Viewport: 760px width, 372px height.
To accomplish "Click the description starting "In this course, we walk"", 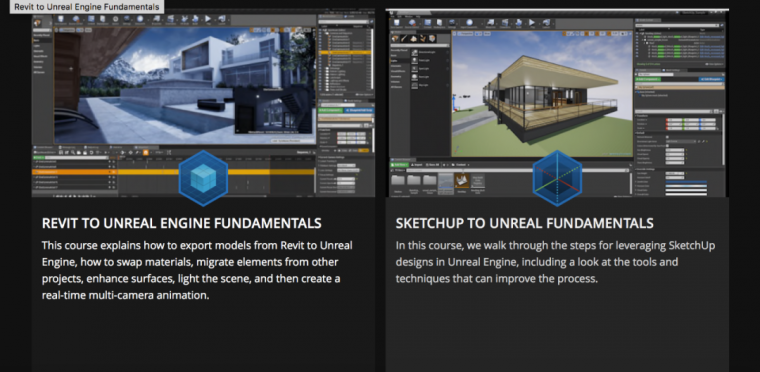I will coord(555,262).
